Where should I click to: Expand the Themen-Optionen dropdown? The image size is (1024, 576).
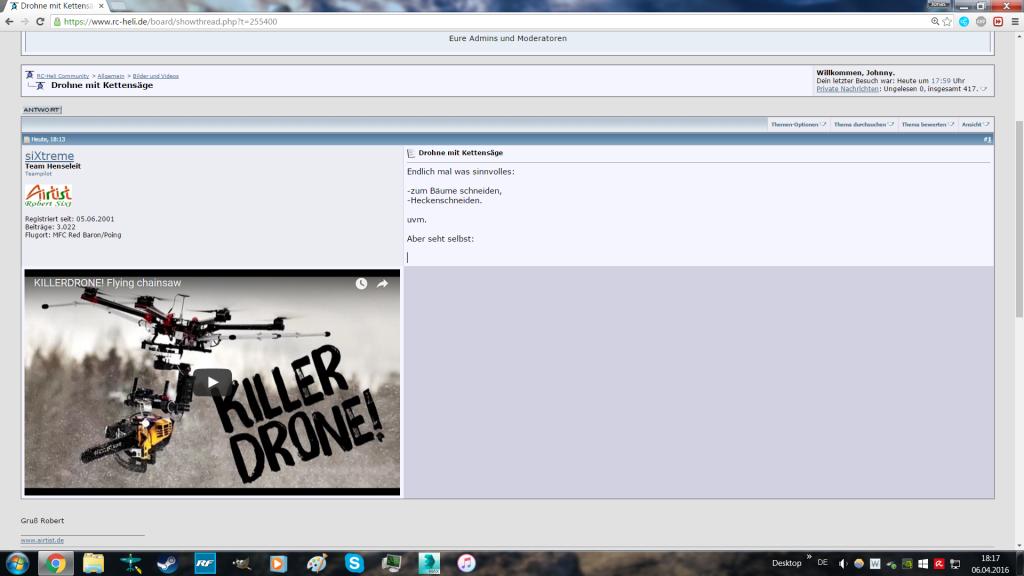[x=797, y=124]
